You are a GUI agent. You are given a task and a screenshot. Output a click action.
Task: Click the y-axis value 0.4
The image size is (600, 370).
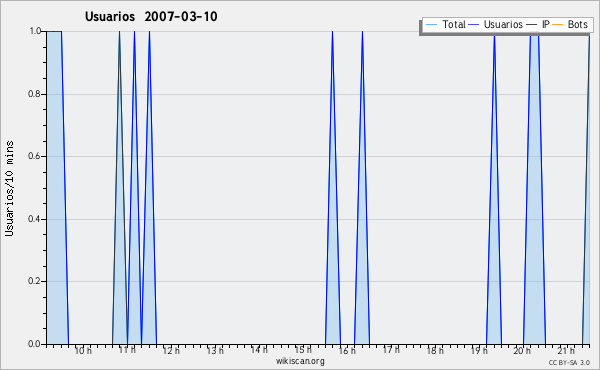click(x=35, y=219)
